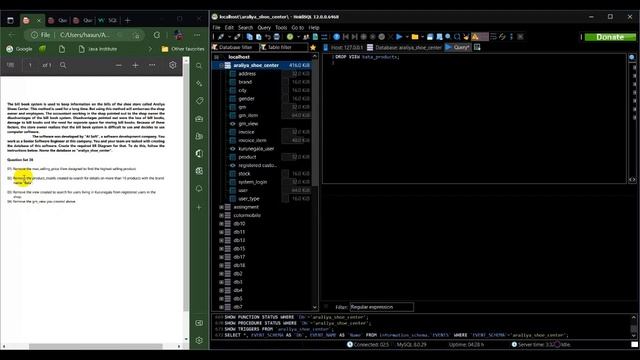Click the green Refresh icon in HeidiSQL toolbar

(290, 37)
